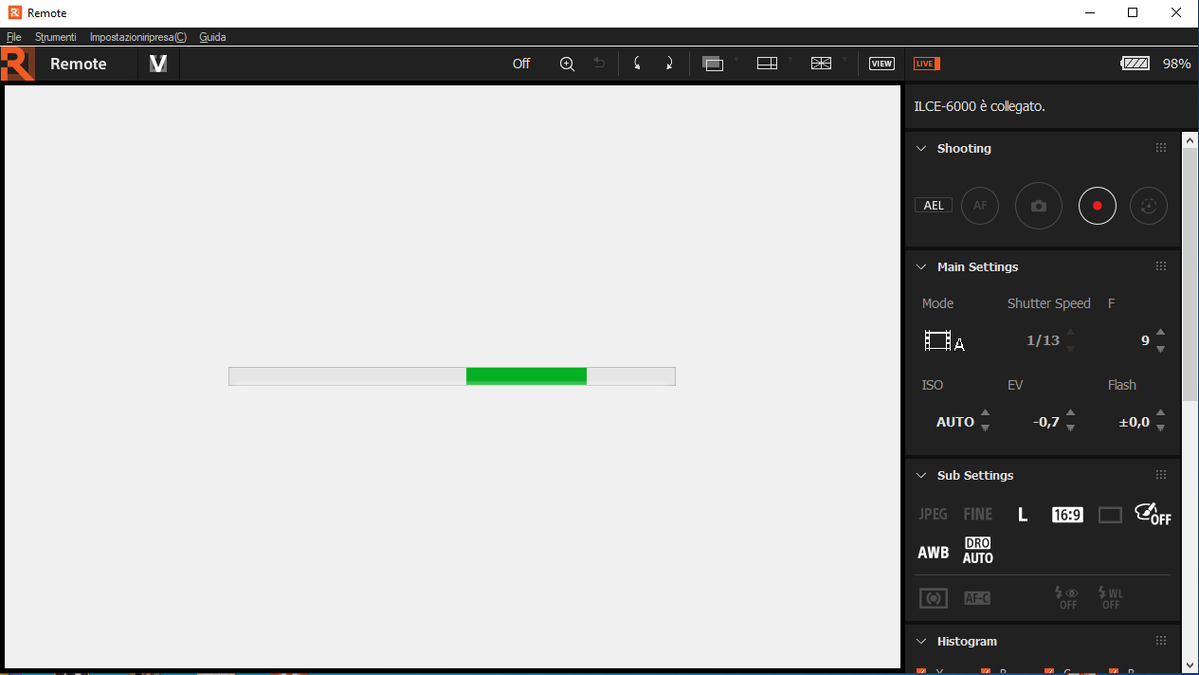Toggle the VIEW button in toolbar
Image resolution: width=1199 pixels, height=675 pixels.
coord(881,64)
